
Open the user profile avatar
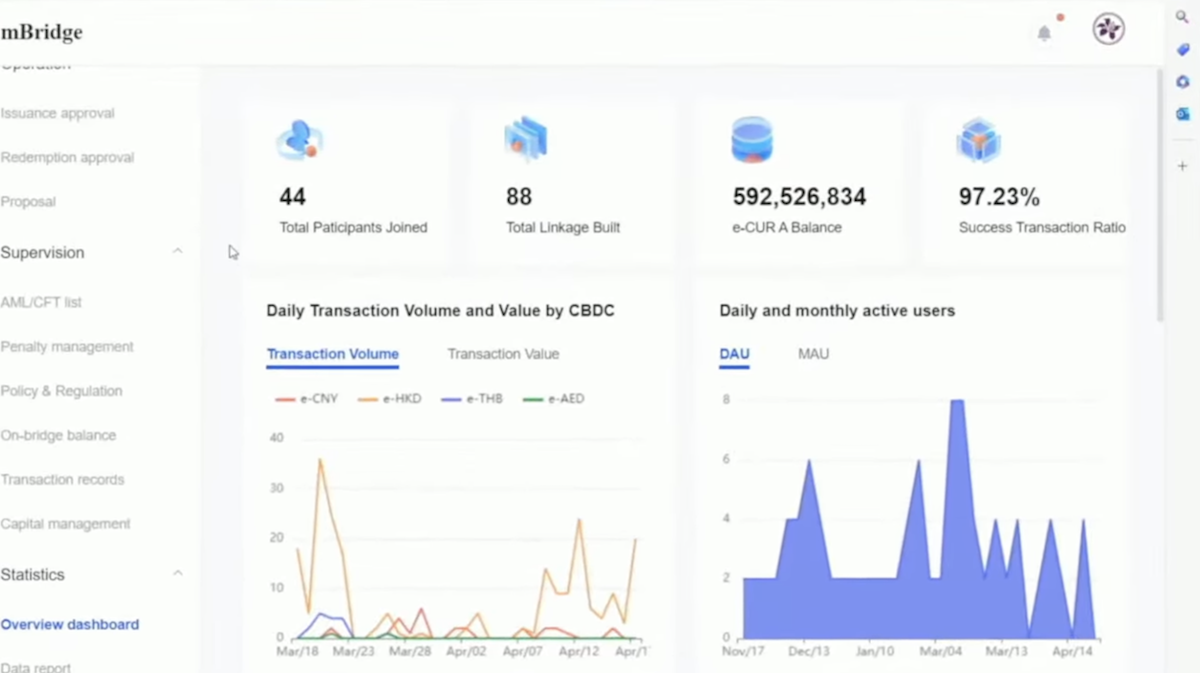pyautogui.click(x=1108, y=29)
